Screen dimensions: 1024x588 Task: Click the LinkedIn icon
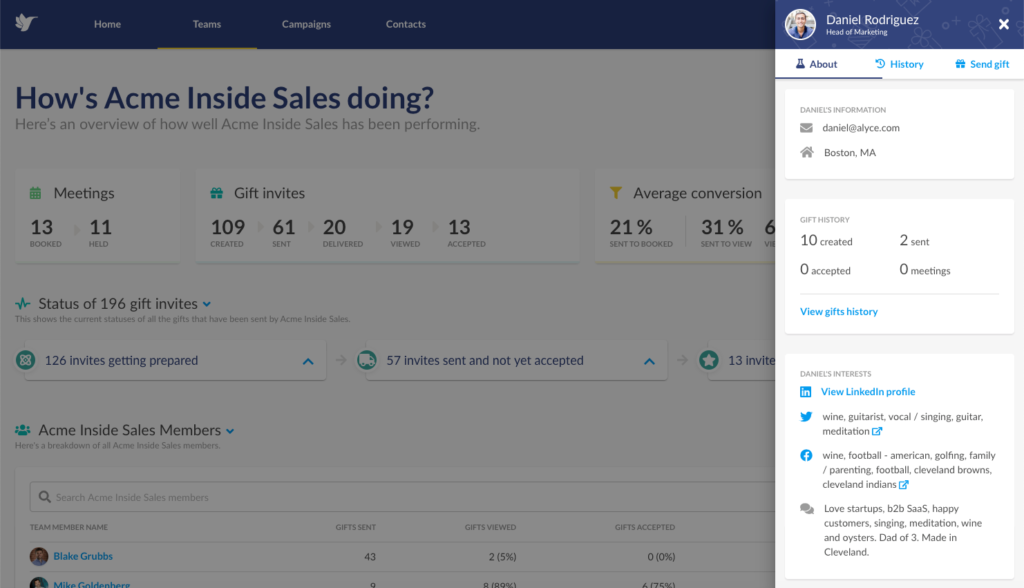click(x=806, y=392)
